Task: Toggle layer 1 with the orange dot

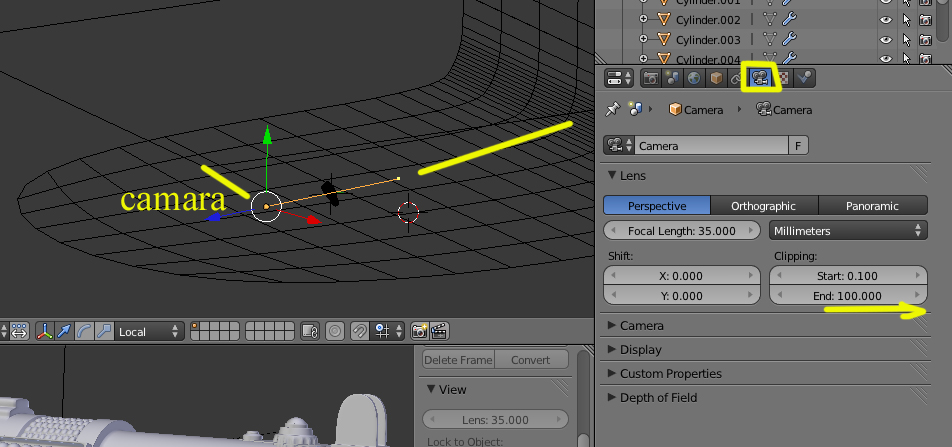Action: coord(196,327)
